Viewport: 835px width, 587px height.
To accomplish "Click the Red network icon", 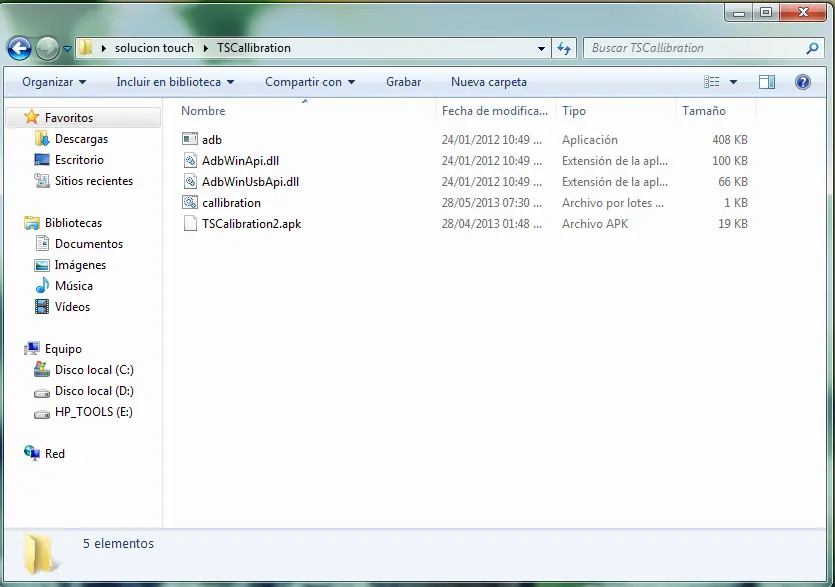I will [32, 453].
